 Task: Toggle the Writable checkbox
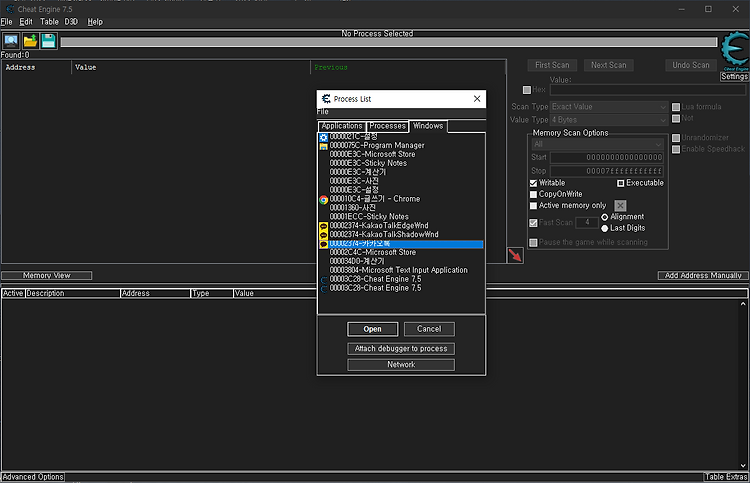coord(533,183)
